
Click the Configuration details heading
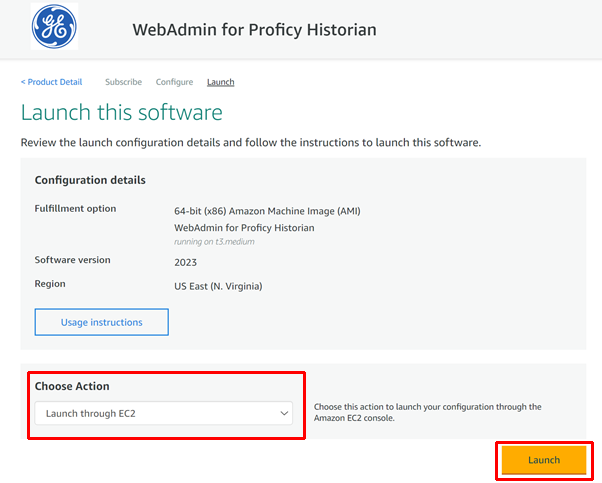tap(90, 180)
